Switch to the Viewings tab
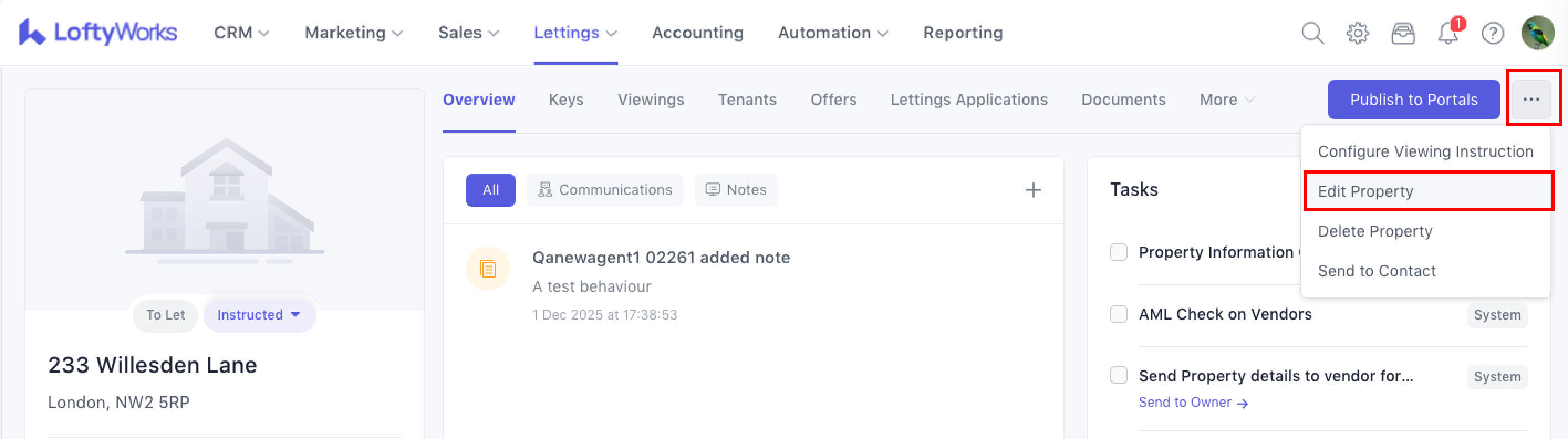This screenshot has height=439, width=1568. (650, 100)
